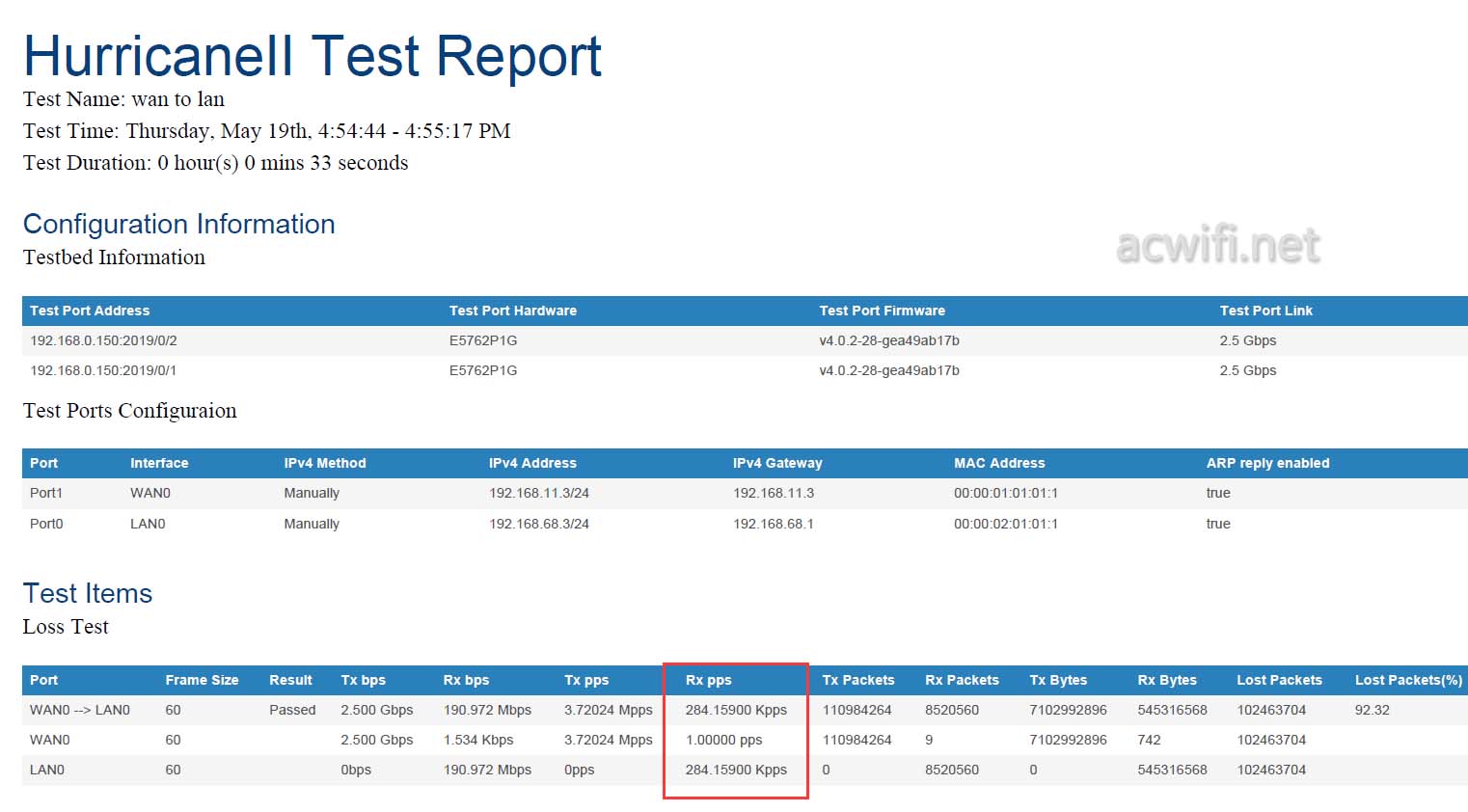Click the IPv4 Method column header
Screen dimensions: 1468x812
tap(325, 463)
